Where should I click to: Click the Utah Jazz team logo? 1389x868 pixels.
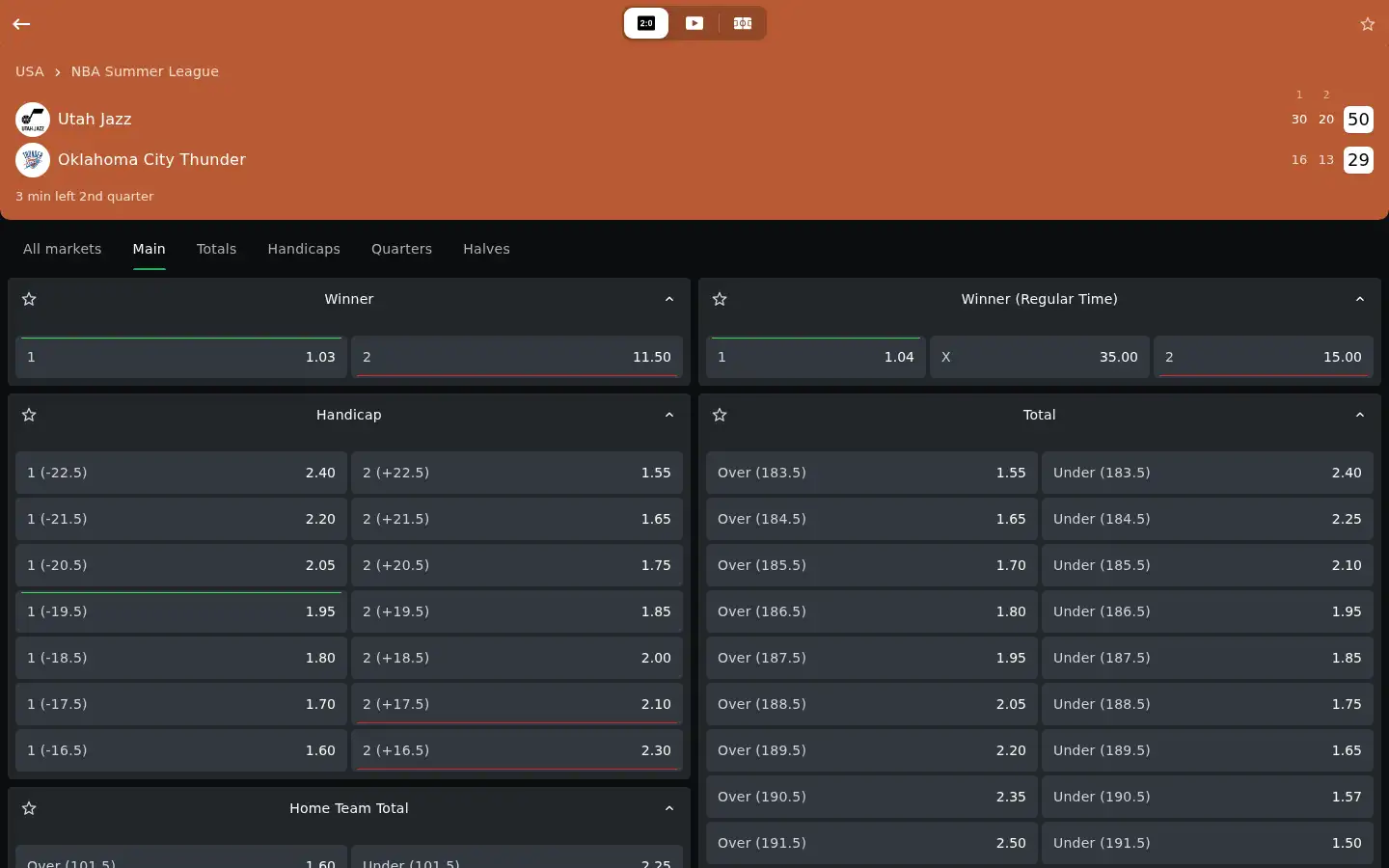(x=33, y=120)
